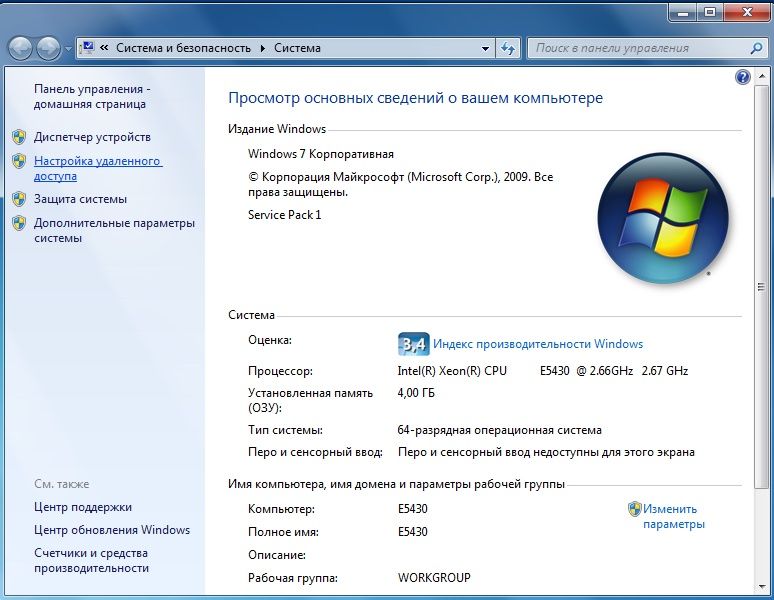Go forward using the Forward arrow button
Viewport: 774px width, 600px height.
[x=48, y=48]
